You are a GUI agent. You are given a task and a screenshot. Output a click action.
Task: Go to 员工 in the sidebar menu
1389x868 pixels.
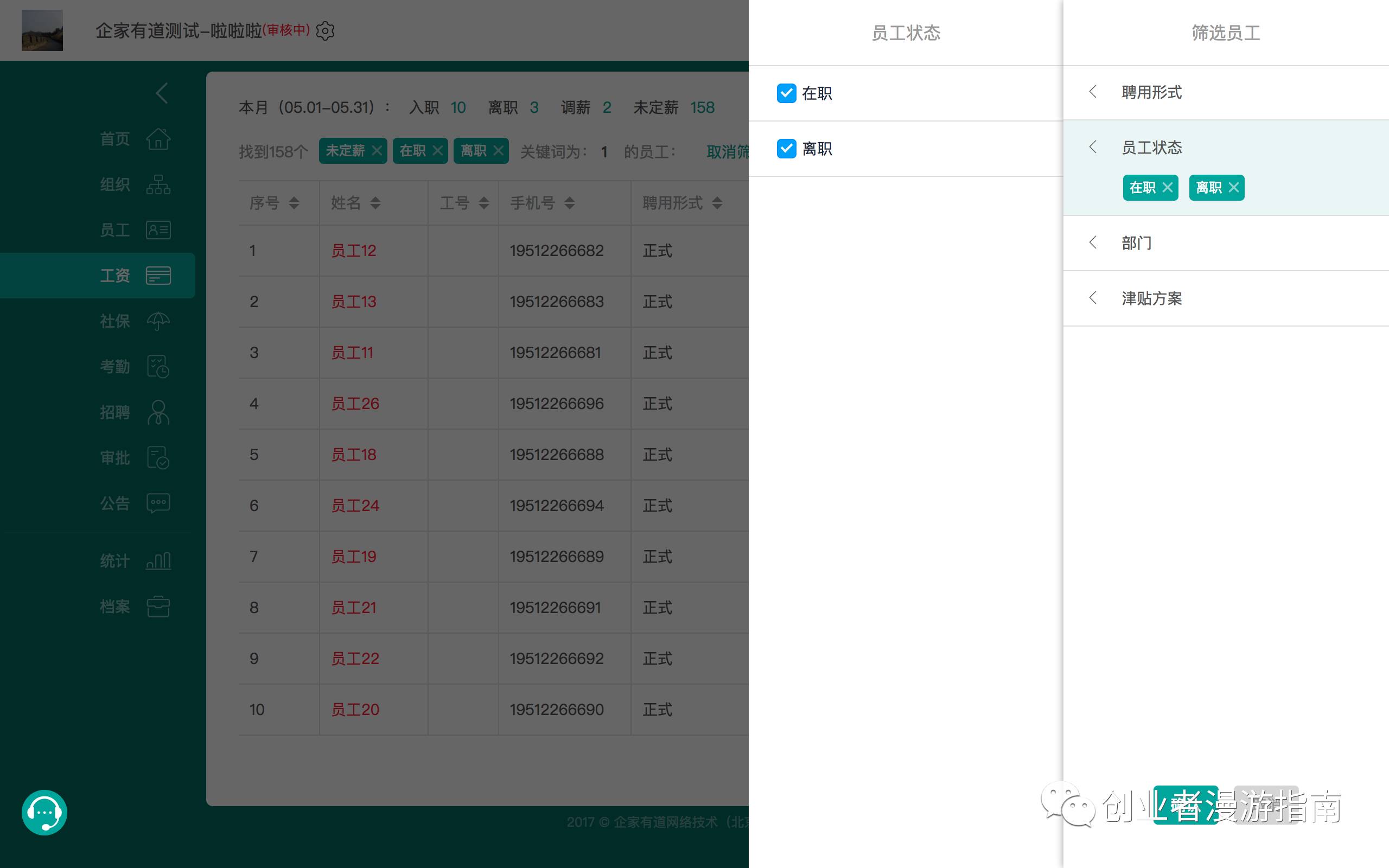115,230
